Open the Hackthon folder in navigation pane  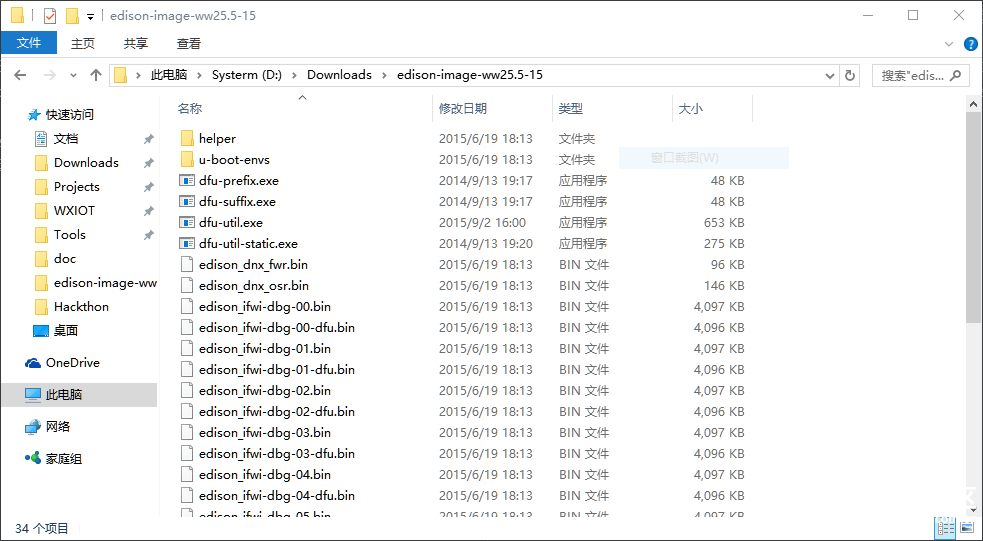coord(81,307)
